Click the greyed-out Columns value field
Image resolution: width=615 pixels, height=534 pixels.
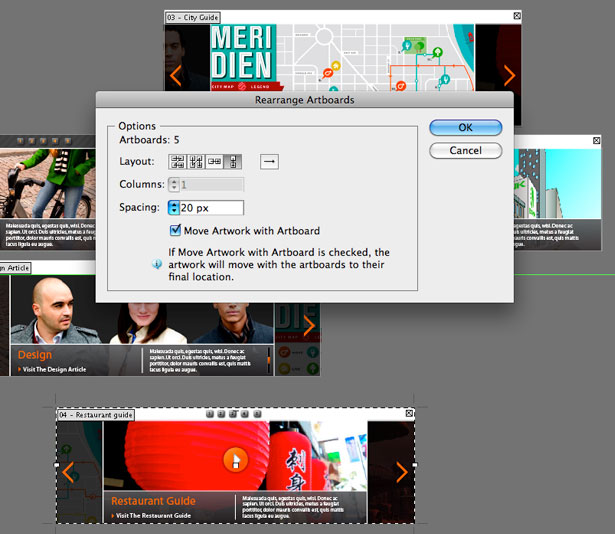[211, 184]
